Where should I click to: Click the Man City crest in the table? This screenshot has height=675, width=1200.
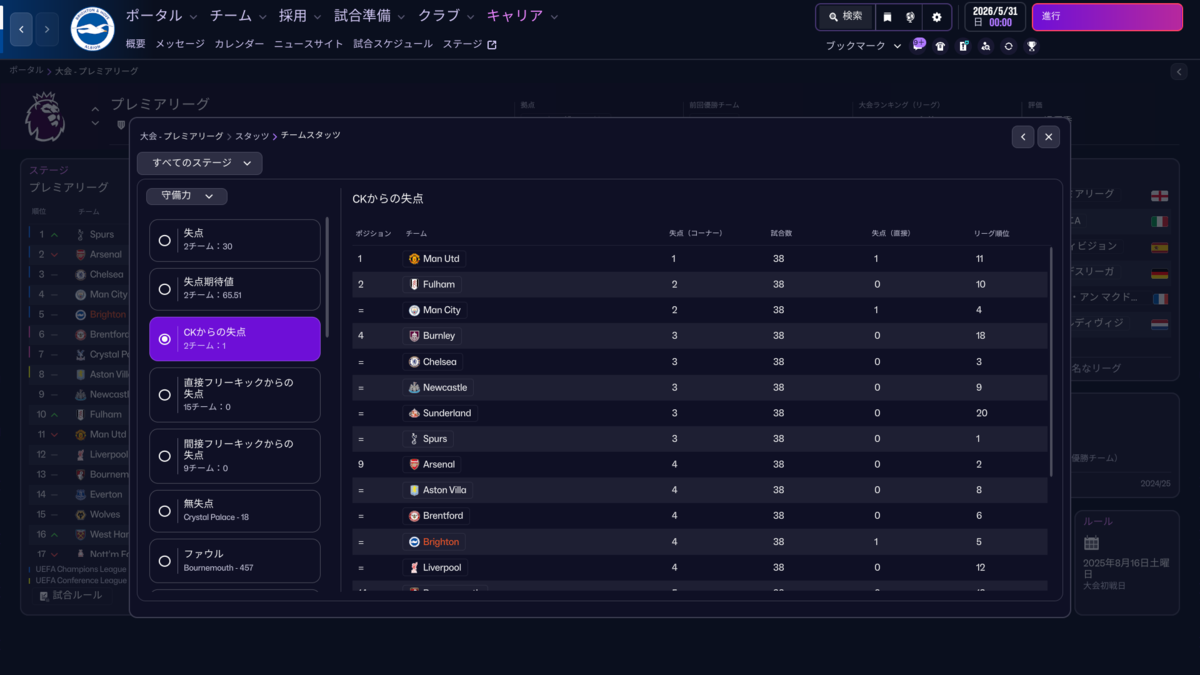click(414, 310)
